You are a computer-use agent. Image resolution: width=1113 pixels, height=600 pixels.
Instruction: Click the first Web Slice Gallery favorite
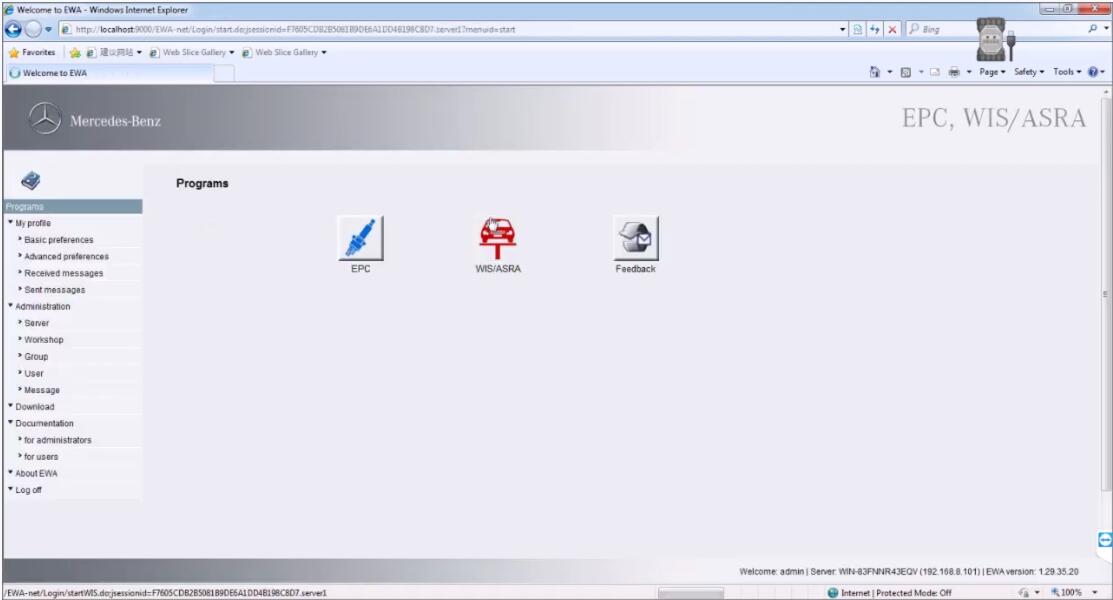[192, 53]
